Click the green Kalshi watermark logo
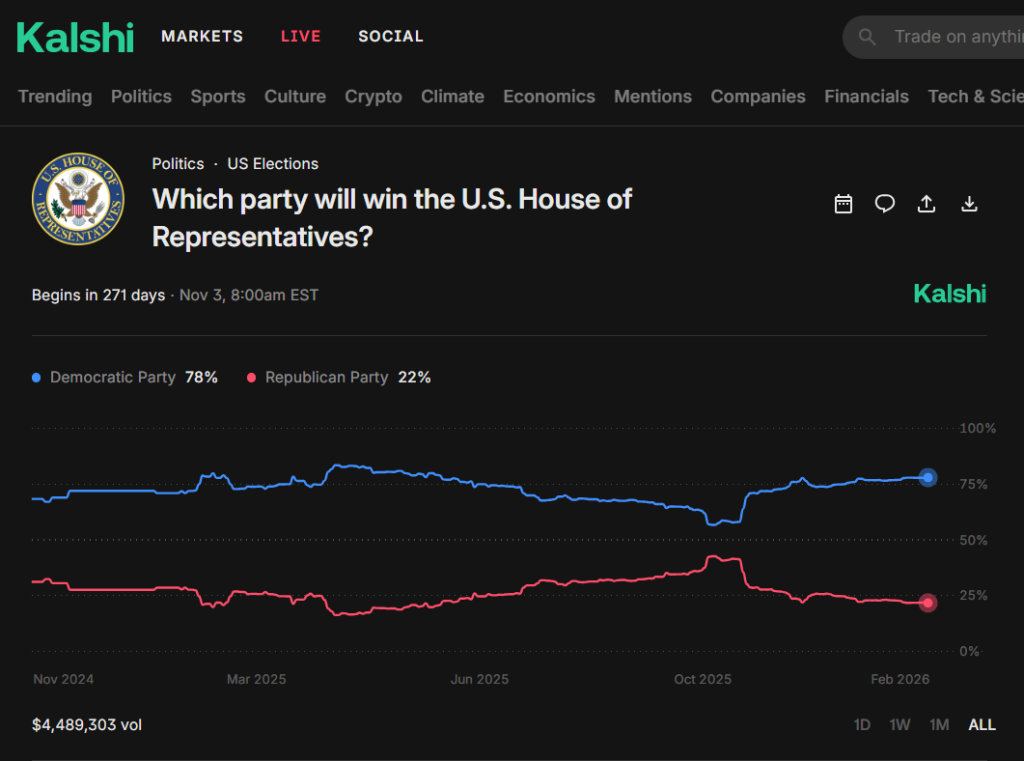The image size is (1024, 761). [950, 294]
